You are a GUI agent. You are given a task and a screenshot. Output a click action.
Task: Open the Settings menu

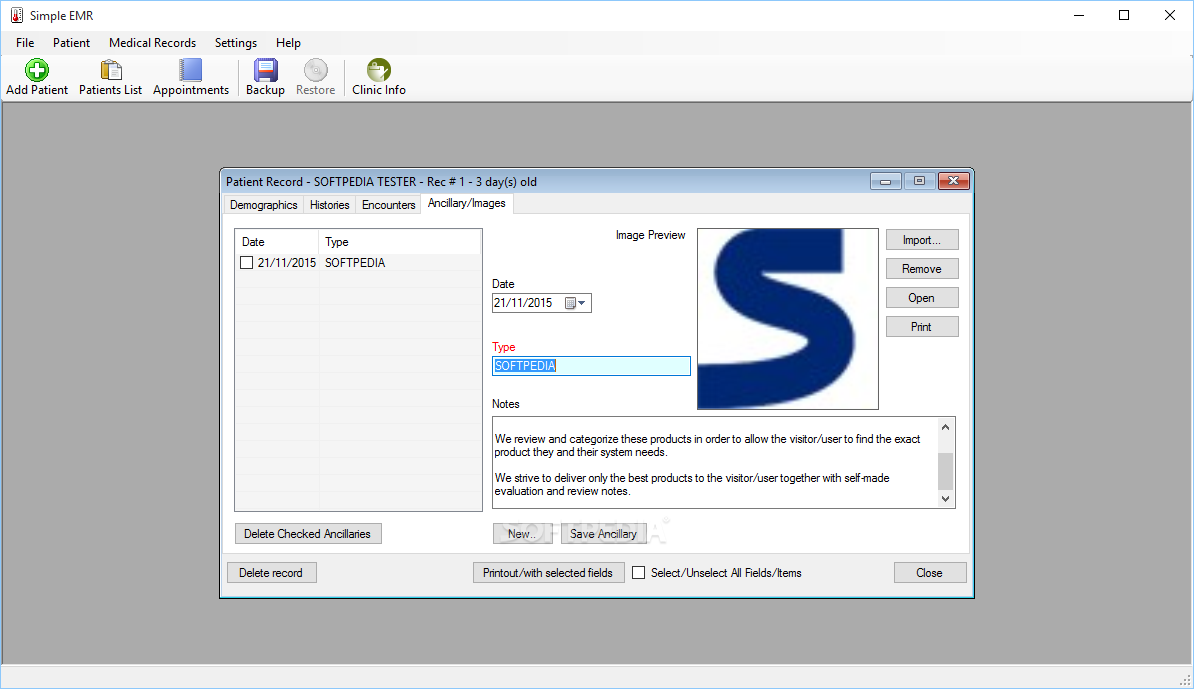click(x=235, y=43)
